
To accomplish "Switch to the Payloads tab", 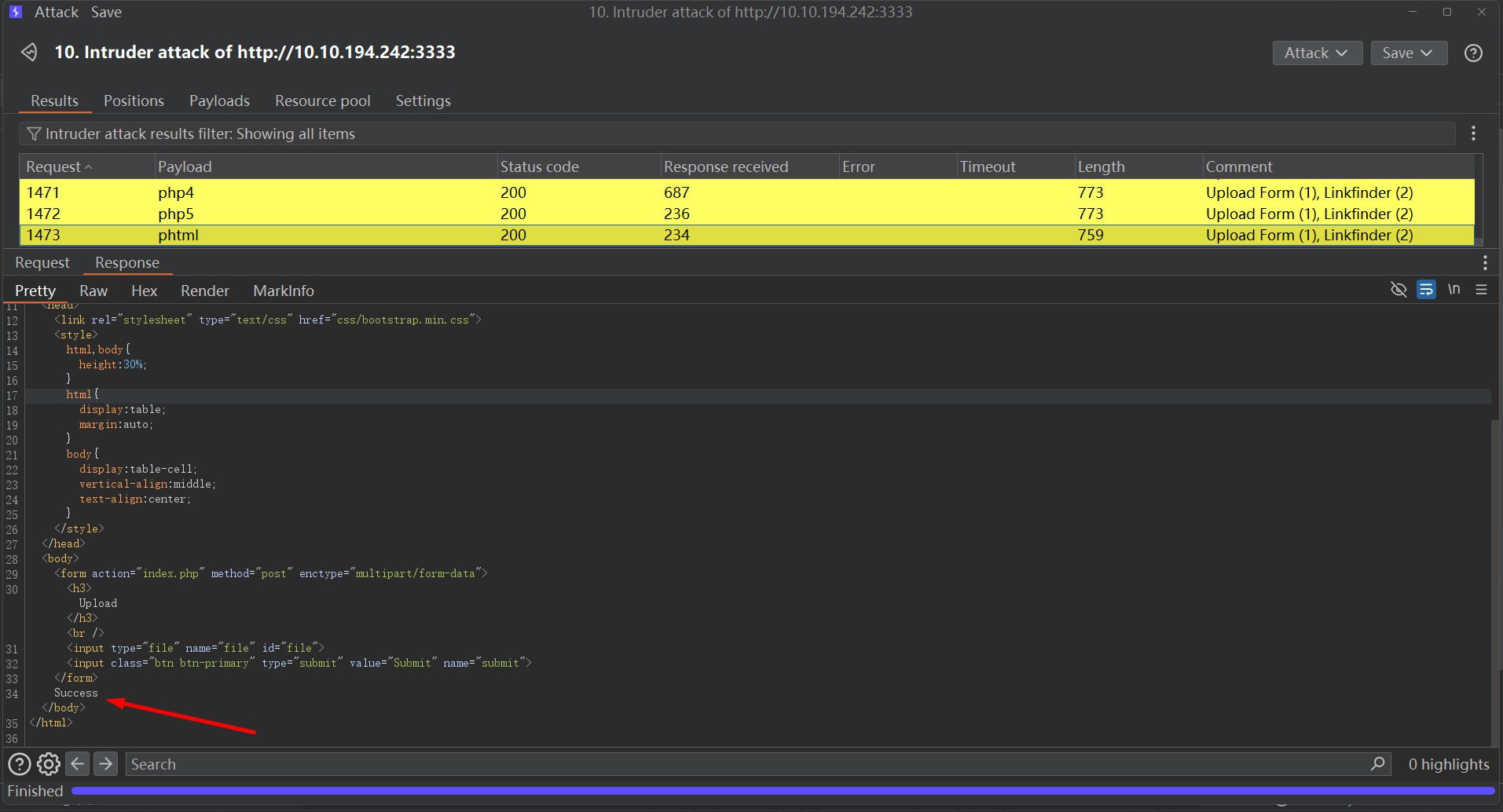I will pyautogui.click(x=219, y=101).
